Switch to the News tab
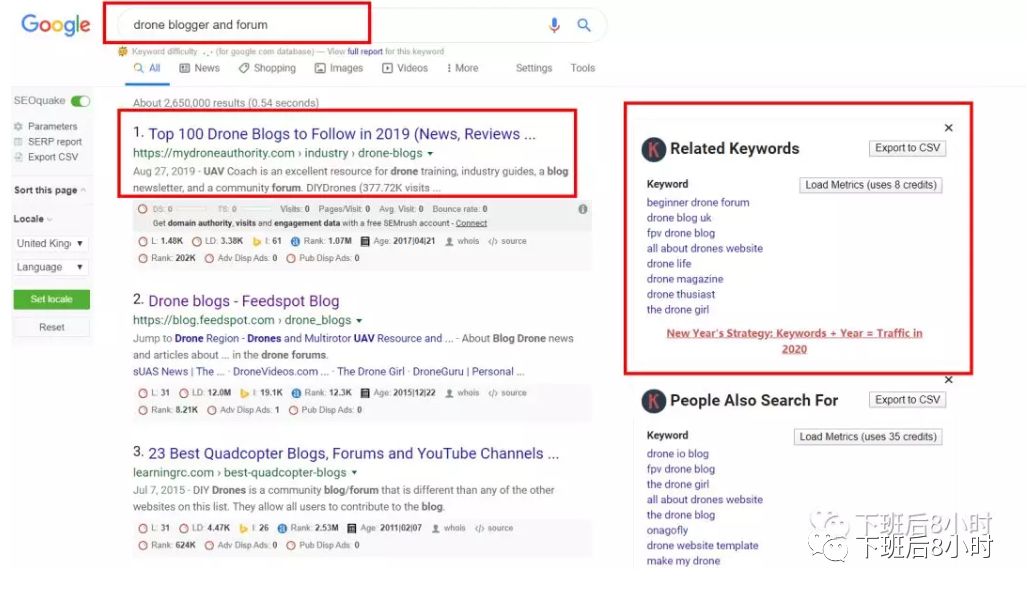The height and width of the screenshot is (592, 1027). (x=199, y=68)
